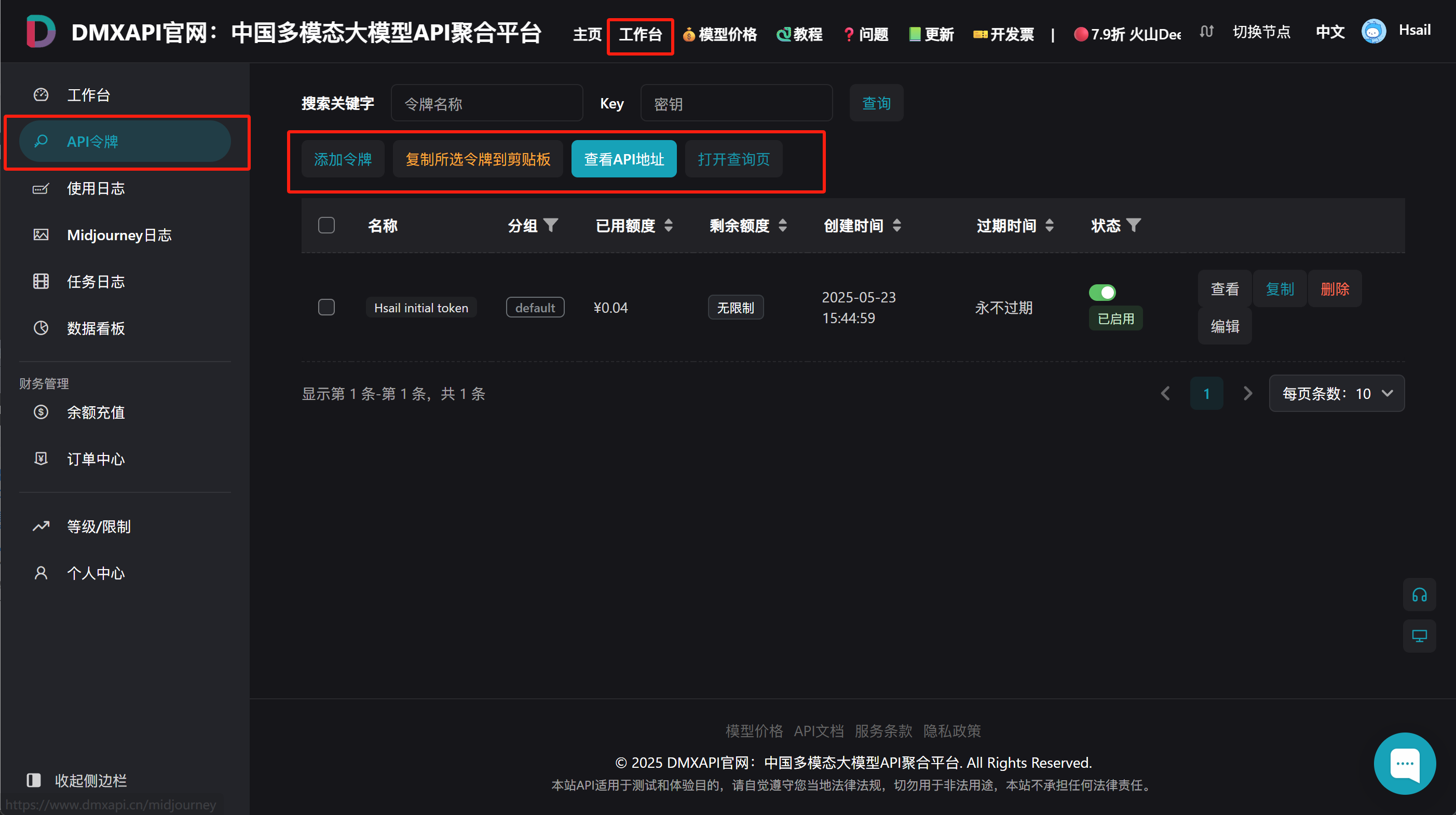Edit the token with 编辑 button
The image size is (1456, 815).
1225,326
